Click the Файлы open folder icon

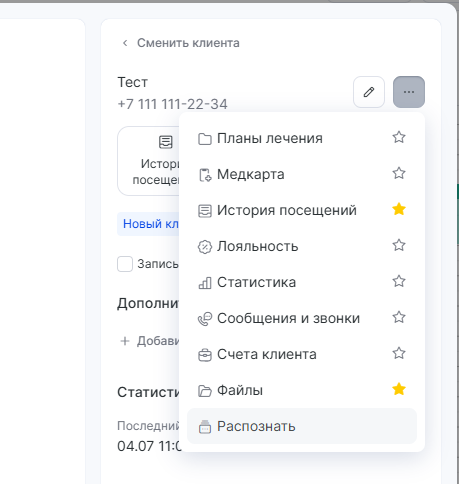pyautogui.click(x=205, y=391)
